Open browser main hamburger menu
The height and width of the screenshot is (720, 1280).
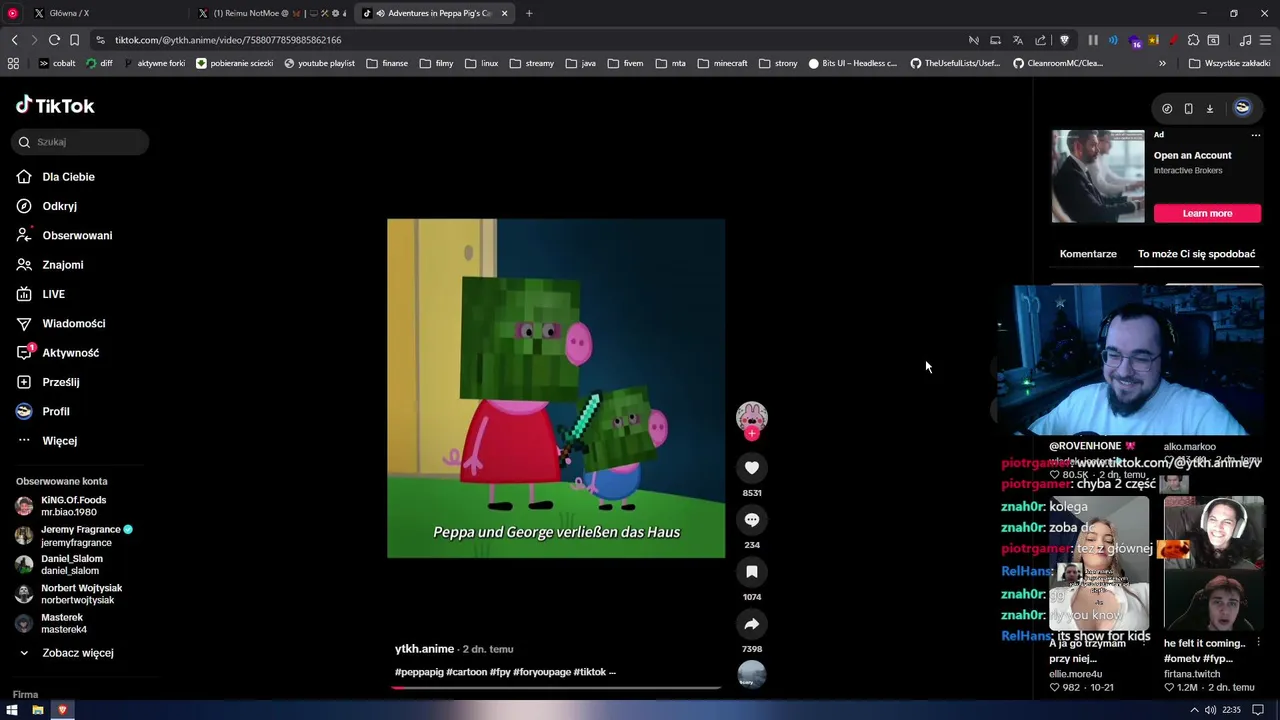[1266, 40]
